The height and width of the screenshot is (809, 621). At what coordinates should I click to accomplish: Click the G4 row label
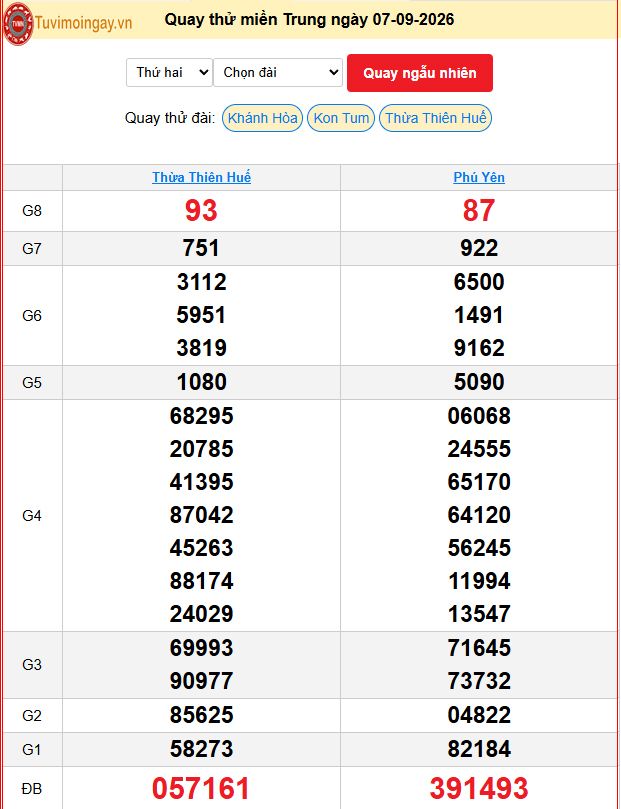32,515
